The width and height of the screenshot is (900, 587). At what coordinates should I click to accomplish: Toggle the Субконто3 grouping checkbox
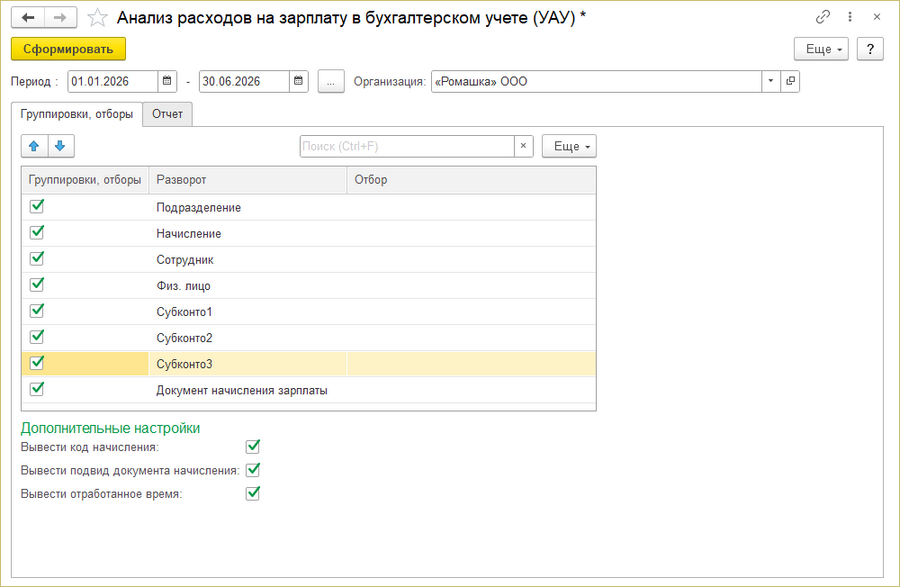[37, 363]
